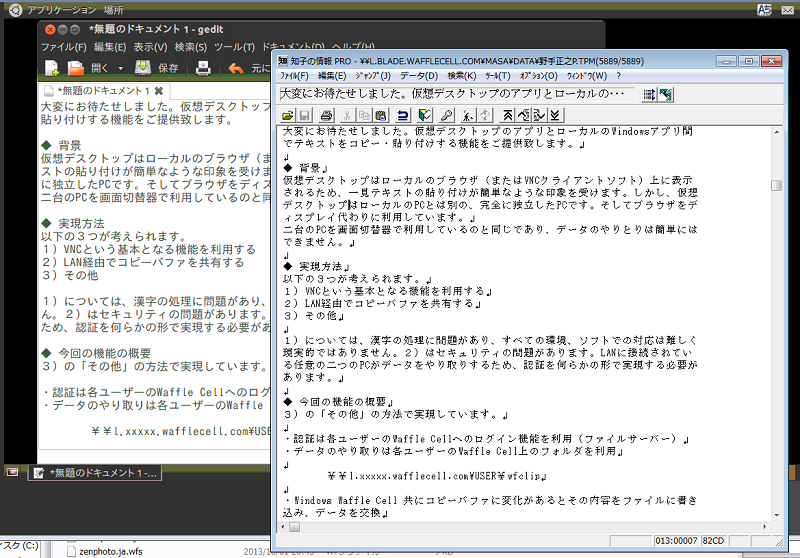
Task: Click the floppy save icon in 知子の情報
Action: (305, 115)
